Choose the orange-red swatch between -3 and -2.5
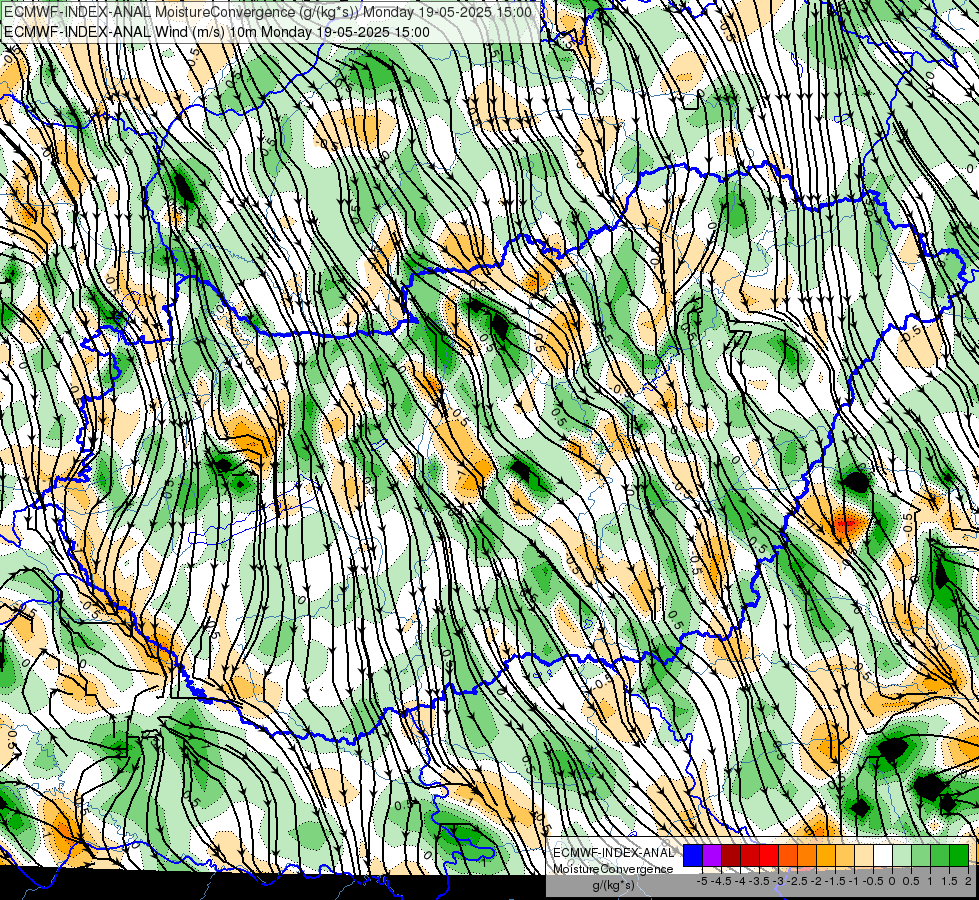Screen dimensions: 979x900 pos(788,855)
